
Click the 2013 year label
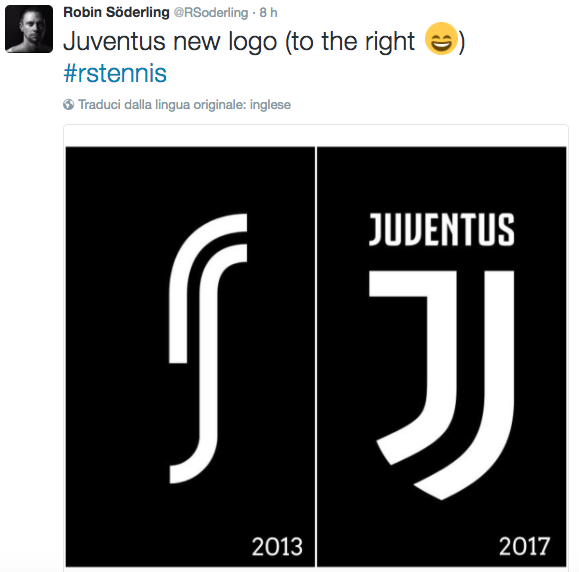click(x=277, y=547)
